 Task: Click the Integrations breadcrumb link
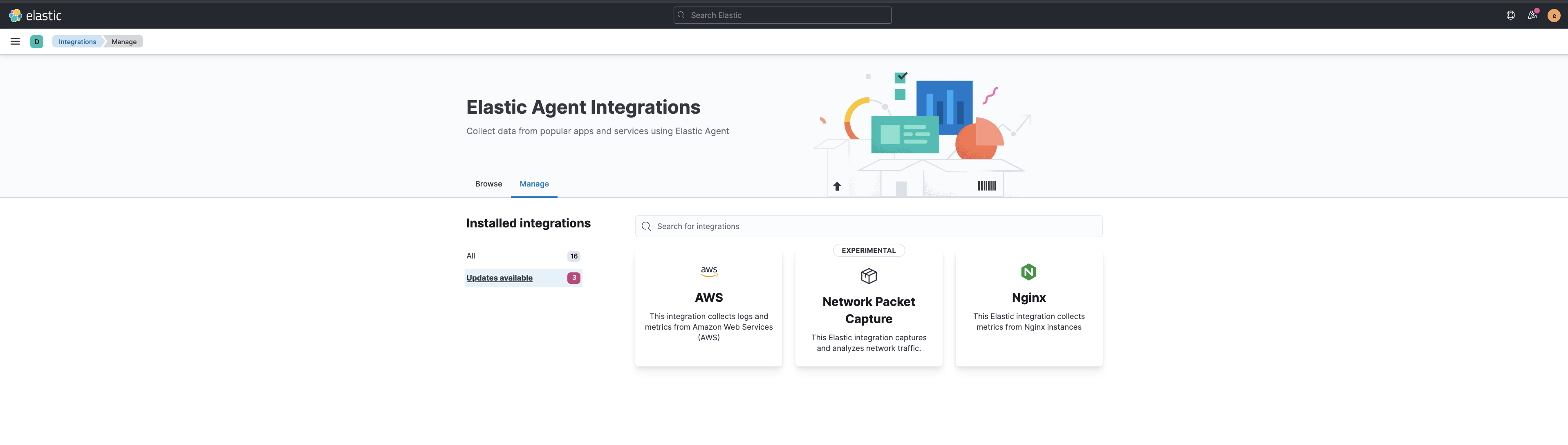[77, 41]
